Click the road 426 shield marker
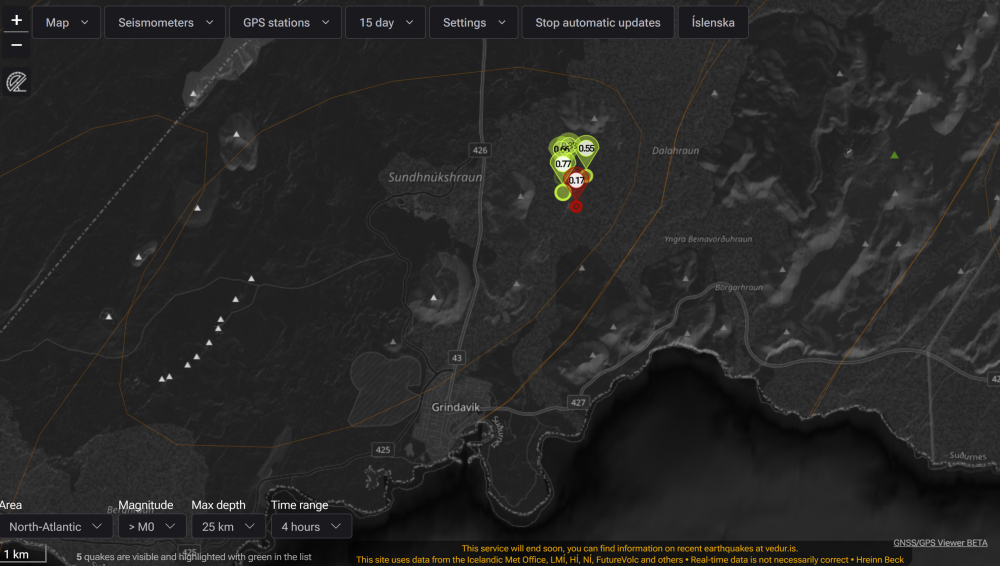 [481, 150]
